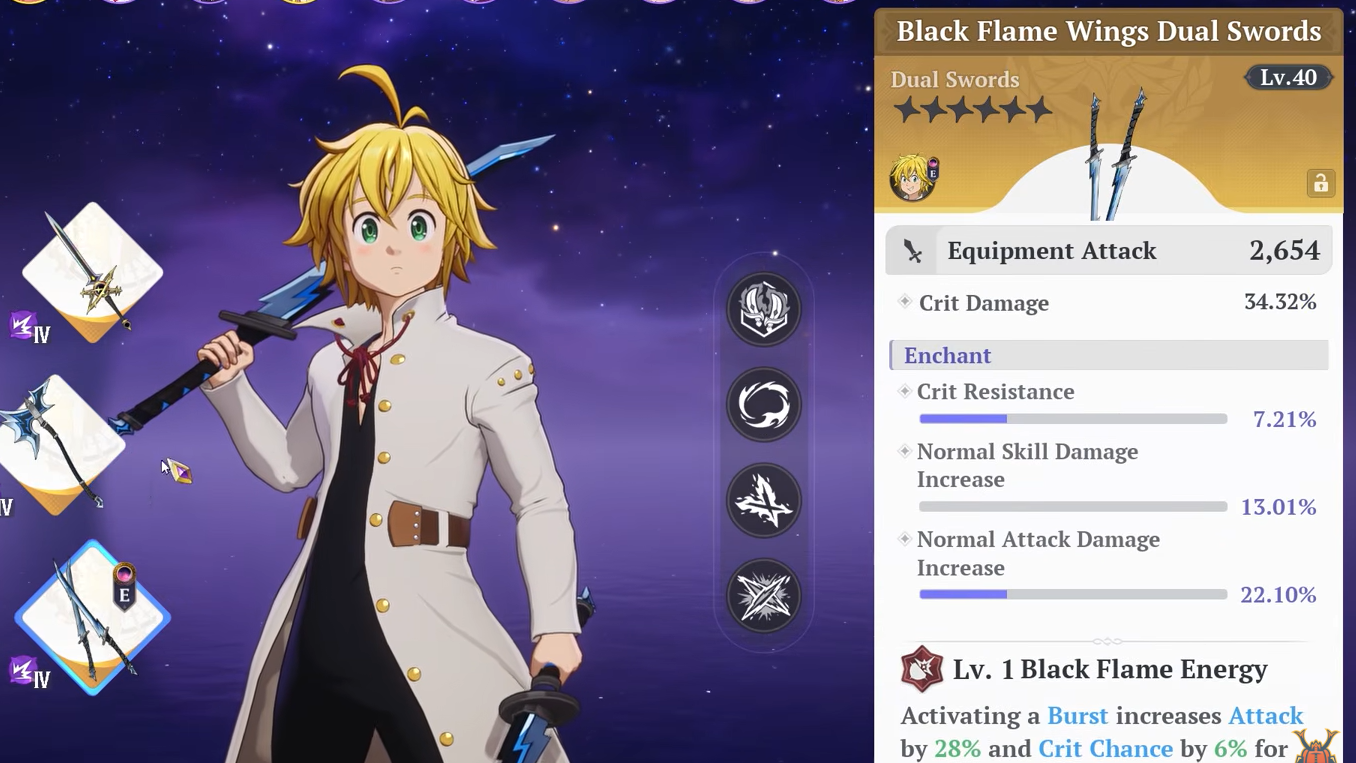Click the Crit Resistance enchant bar
This screenshot has width=1356, height=763.
coord(1072,419)
